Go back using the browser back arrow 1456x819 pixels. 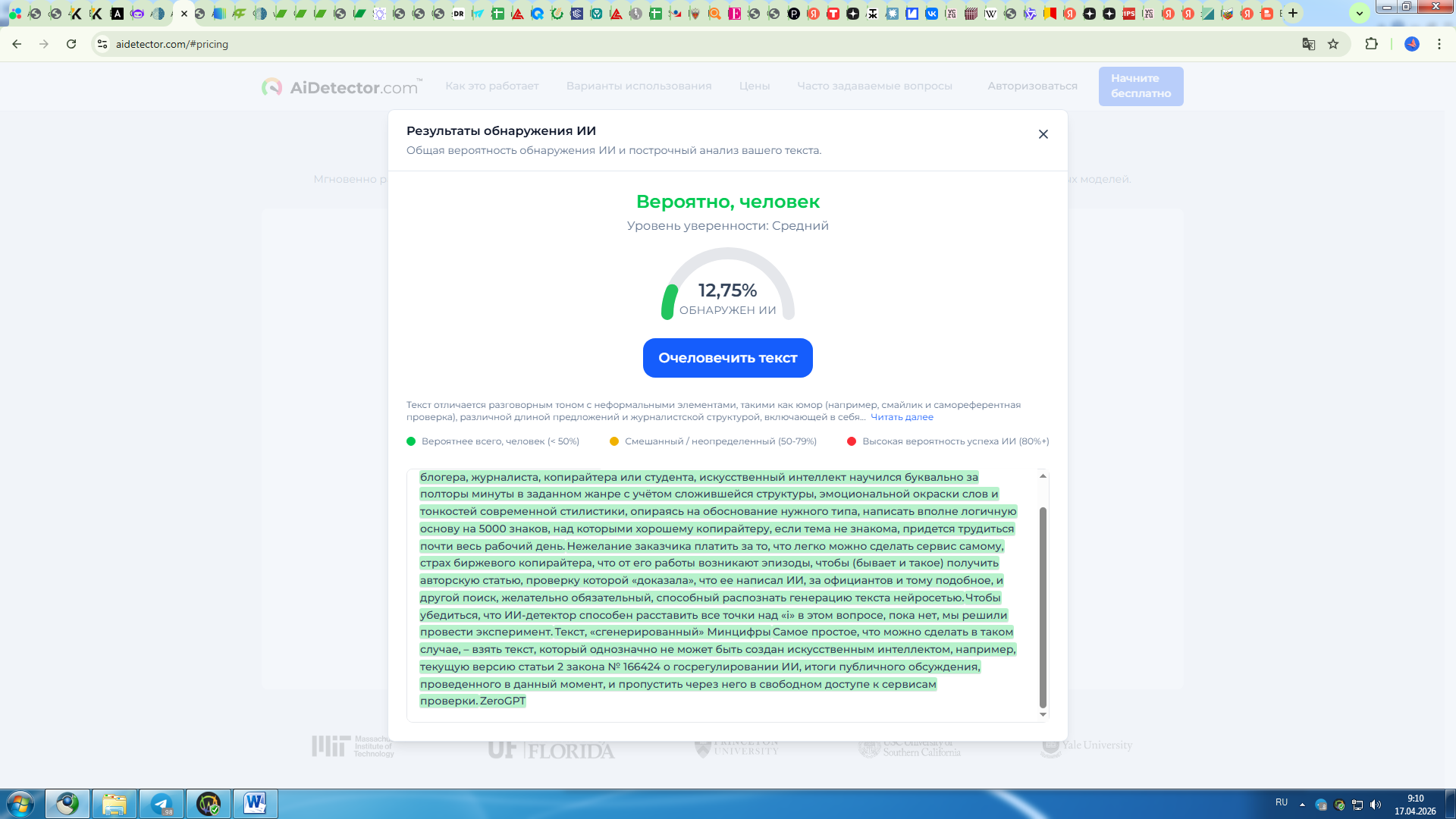point(17,44)
